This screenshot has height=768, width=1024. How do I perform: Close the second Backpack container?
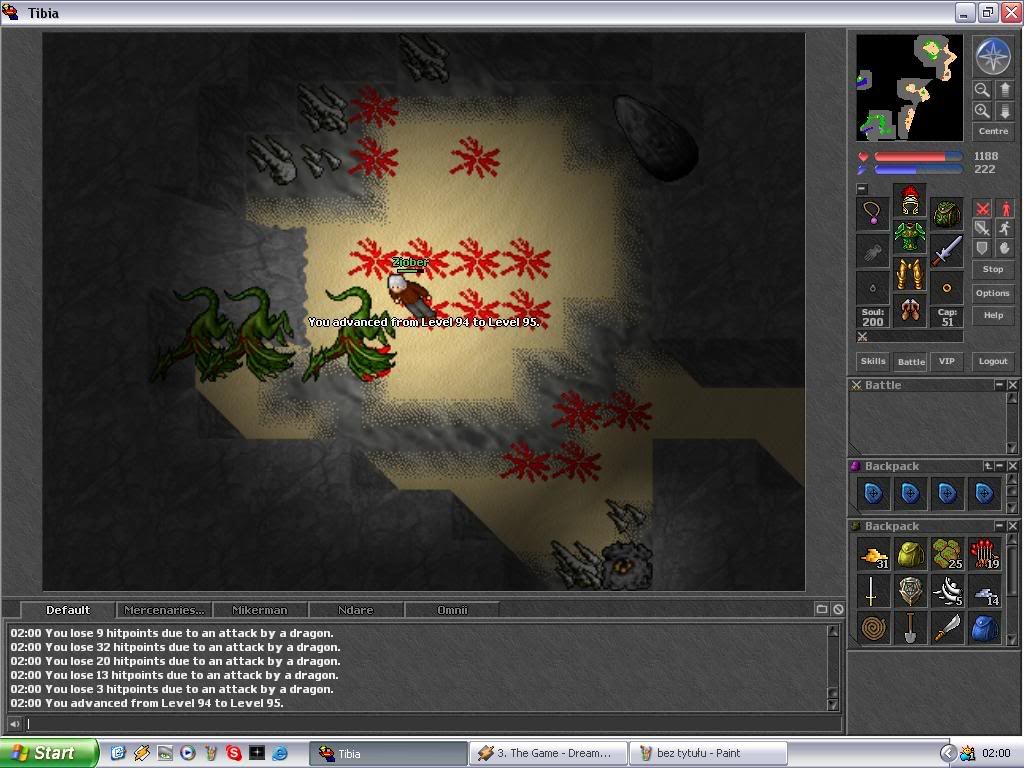tap(1012, 526)
